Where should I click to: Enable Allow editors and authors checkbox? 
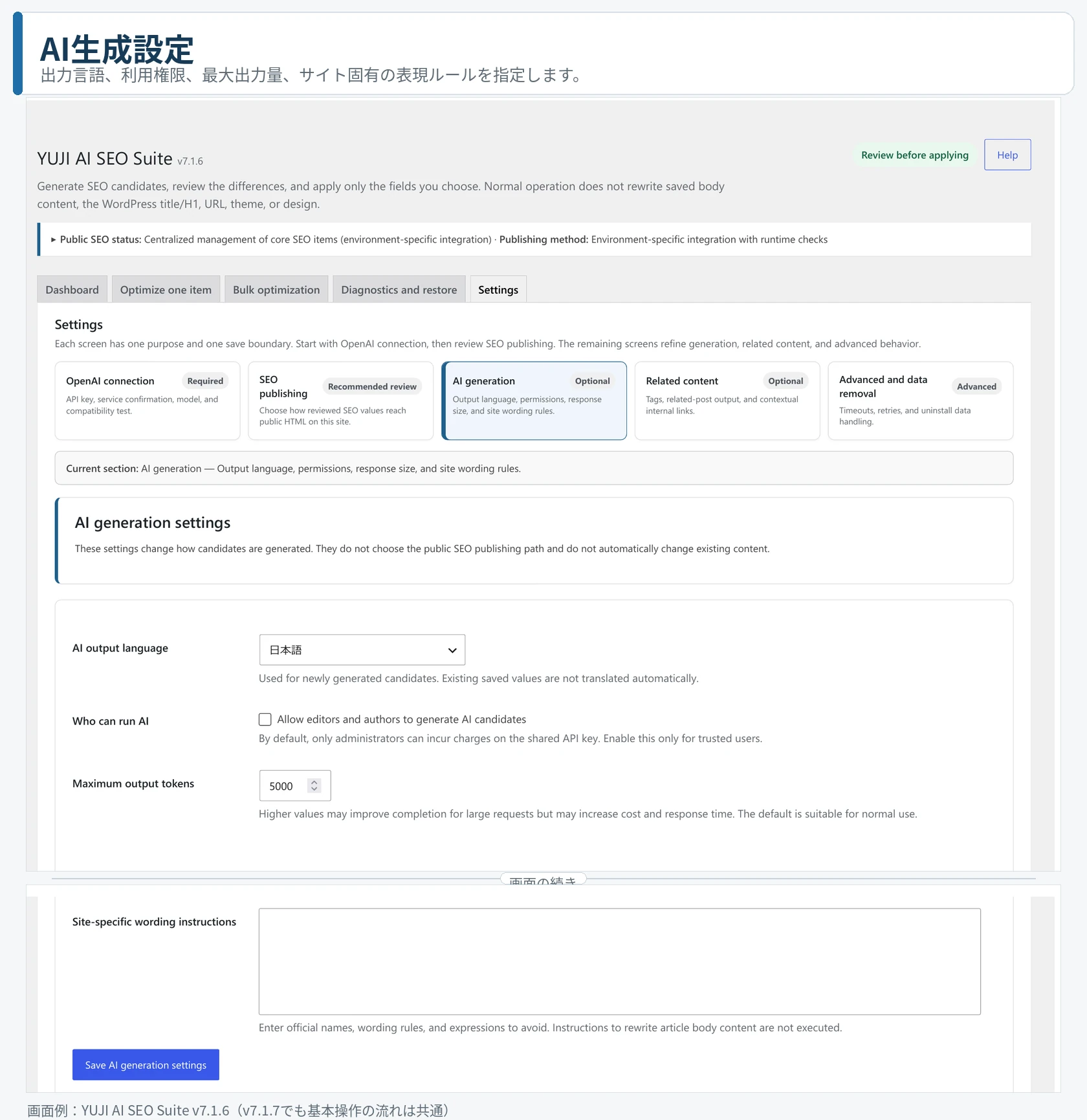[x=265, y=719]
